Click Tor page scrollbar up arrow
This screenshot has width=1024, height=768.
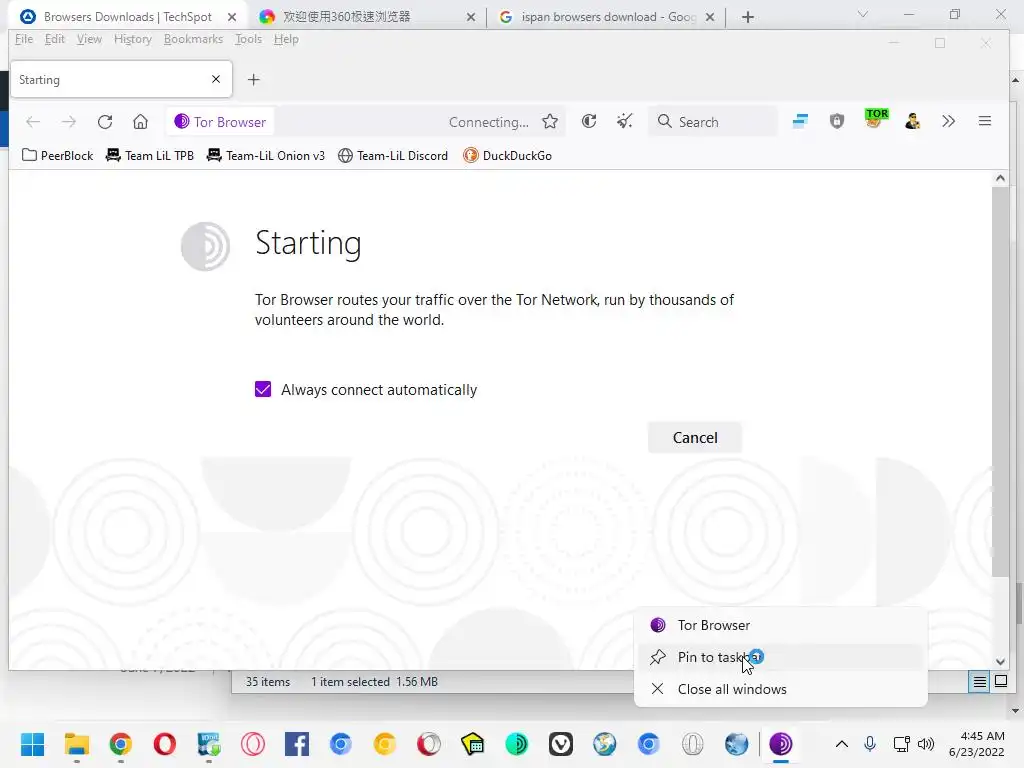click(x=1000, y=178)
